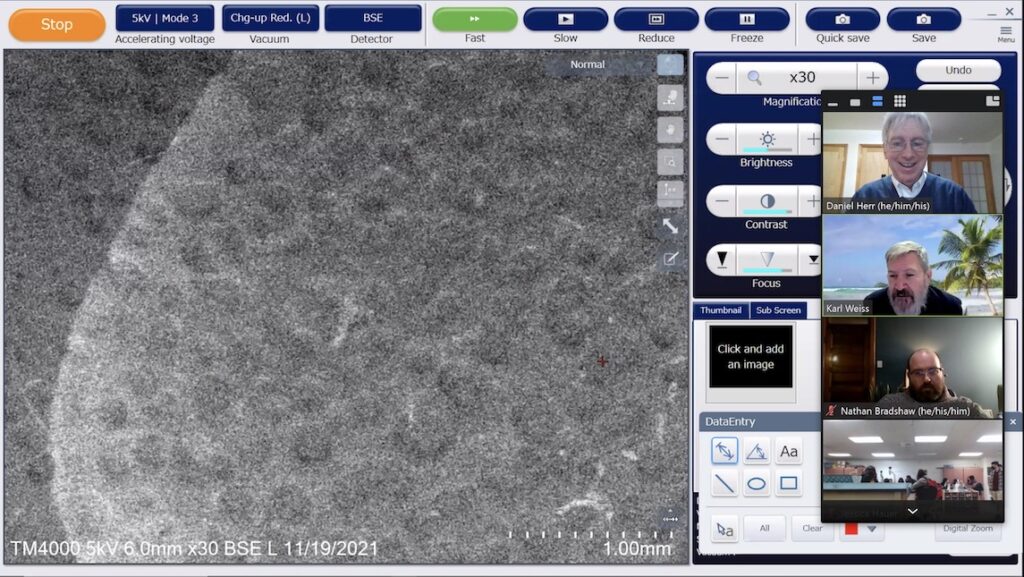Switch scanning to Slow mode

click(x=565, y=19)
